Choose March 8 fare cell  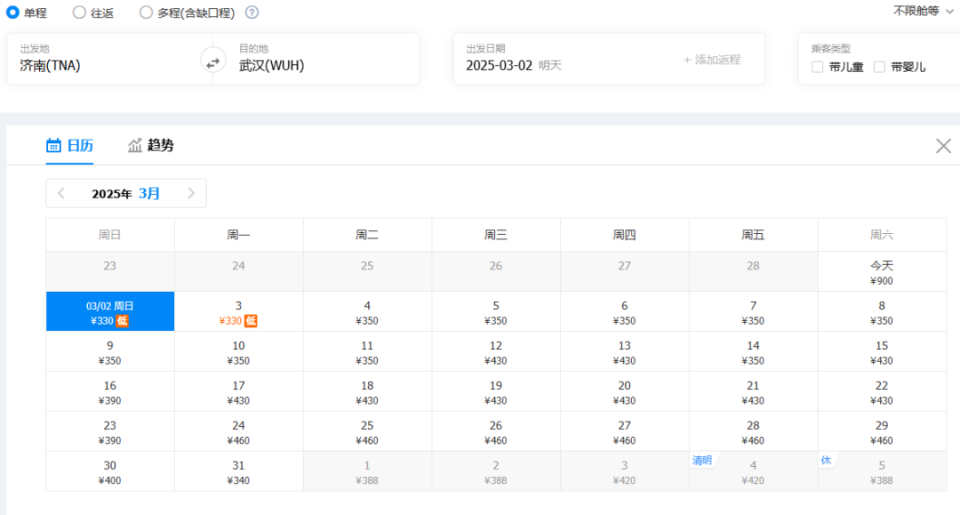tap(882, 312)
